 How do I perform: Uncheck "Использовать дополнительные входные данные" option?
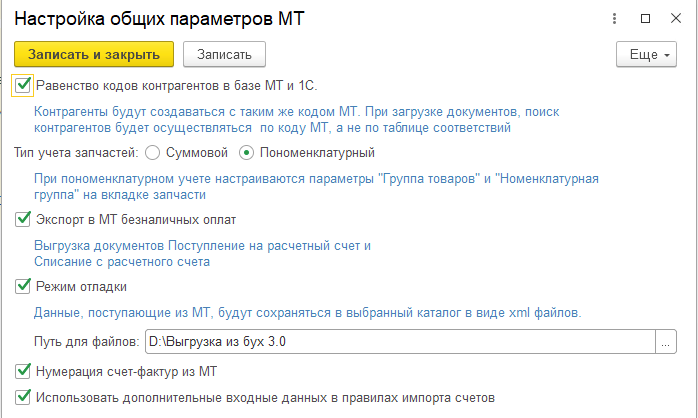click(24, 397)
